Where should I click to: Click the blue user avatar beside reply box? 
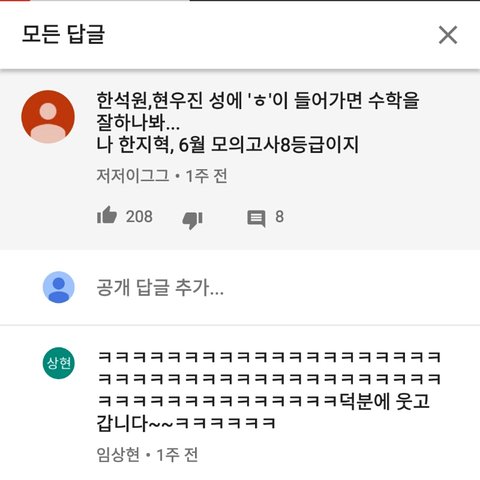click(59, 287)
